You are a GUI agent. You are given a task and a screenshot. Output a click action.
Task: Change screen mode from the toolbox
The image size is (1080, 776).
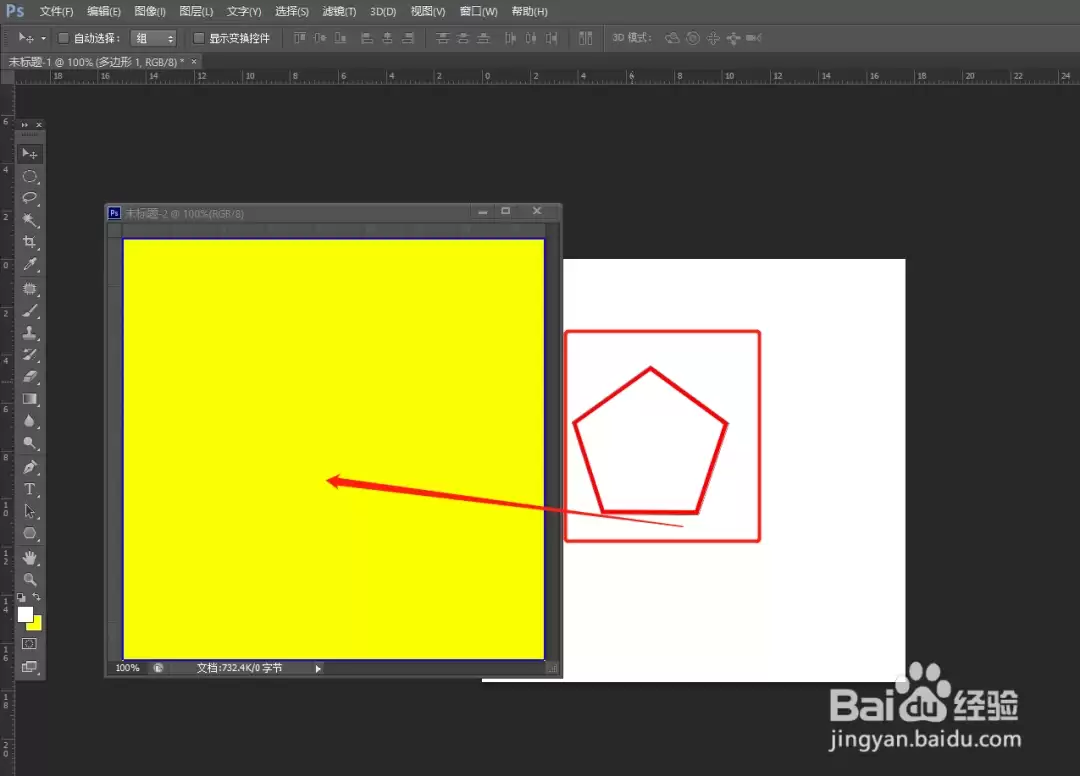29,667
